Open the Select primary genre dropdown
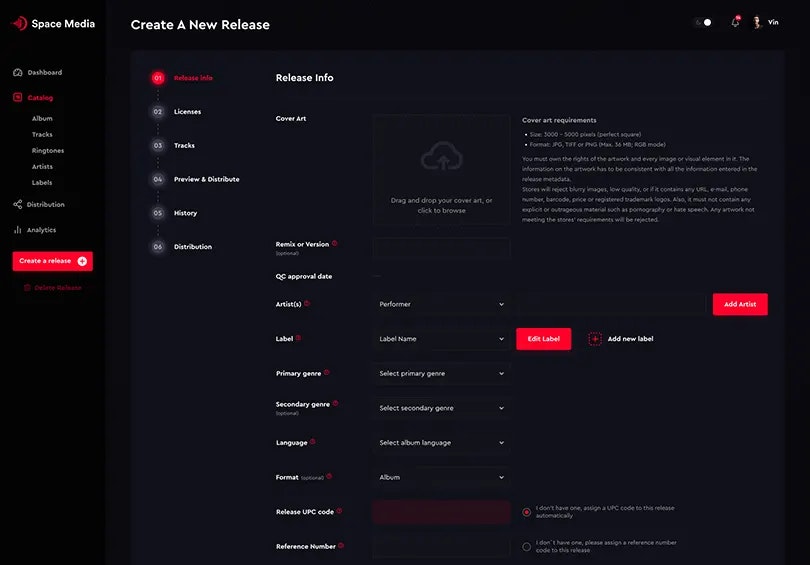The height and width of the screenshot is (565, 810). (441, 373)
